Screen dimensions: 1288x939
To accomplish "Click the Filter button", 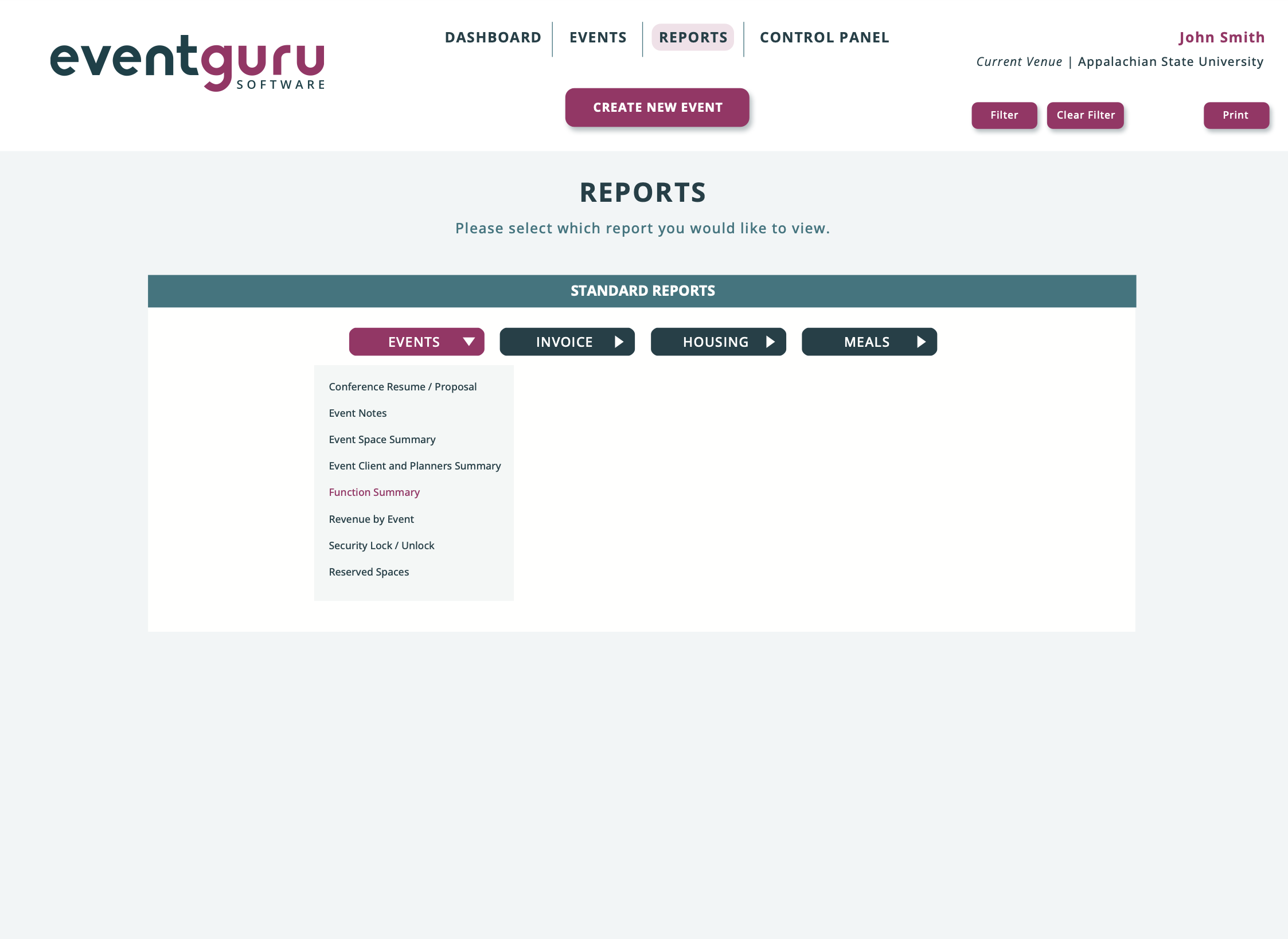I will click(1004, 115).
